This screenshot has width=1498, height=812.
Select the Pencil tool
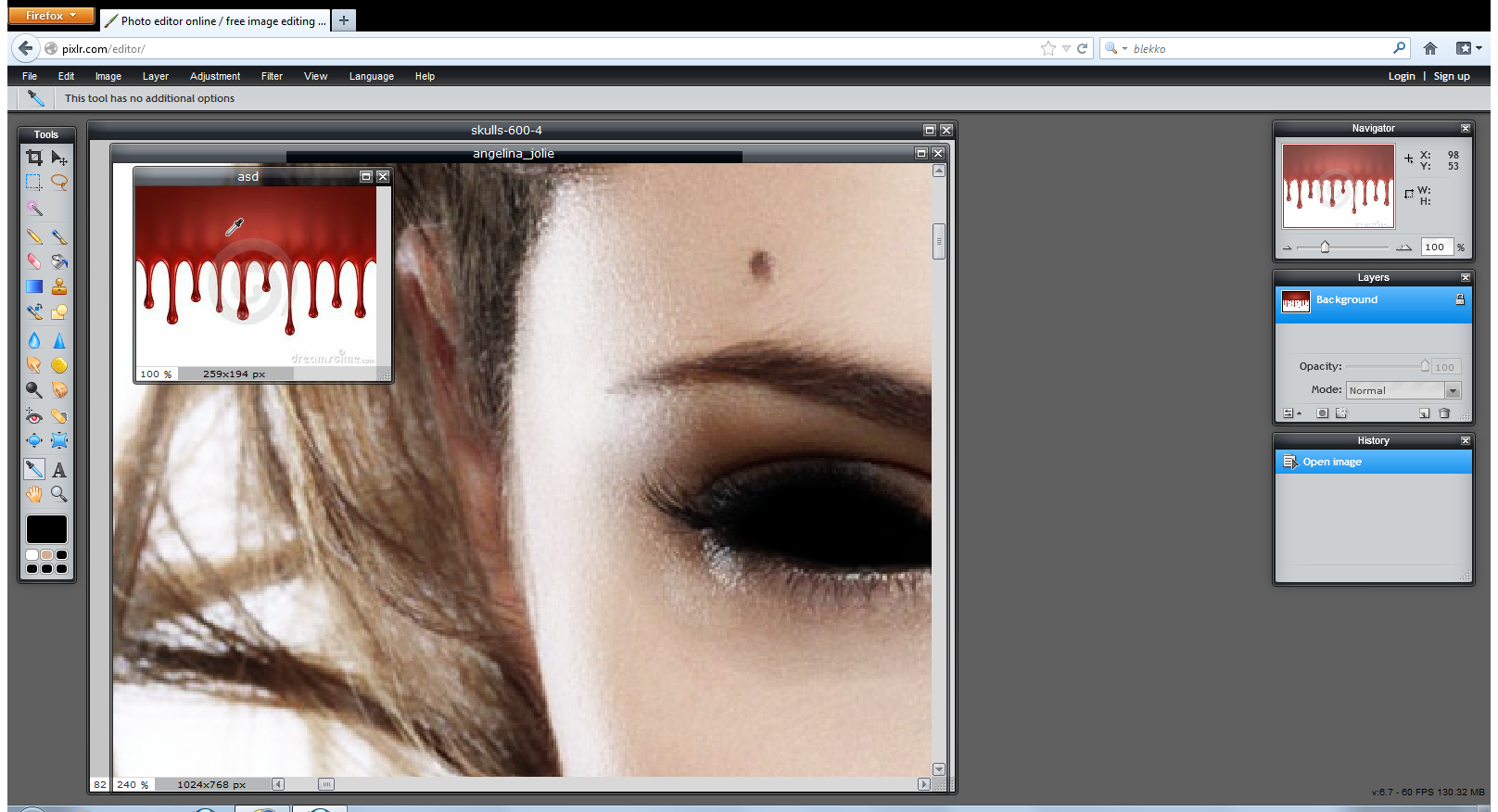(x=34, y=237)
